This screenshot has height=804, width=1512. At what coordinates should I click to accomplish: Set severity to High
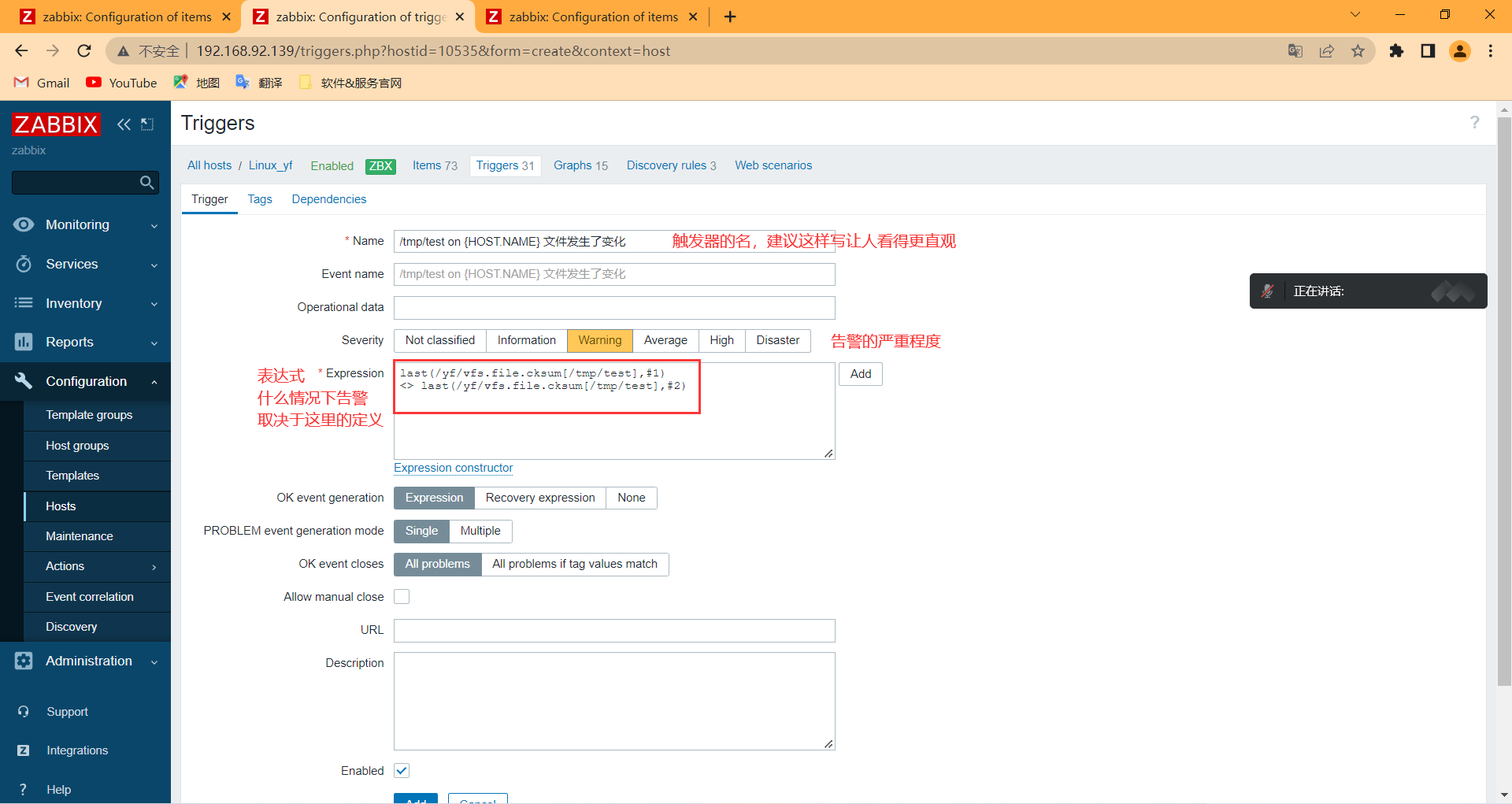(721, 340)
